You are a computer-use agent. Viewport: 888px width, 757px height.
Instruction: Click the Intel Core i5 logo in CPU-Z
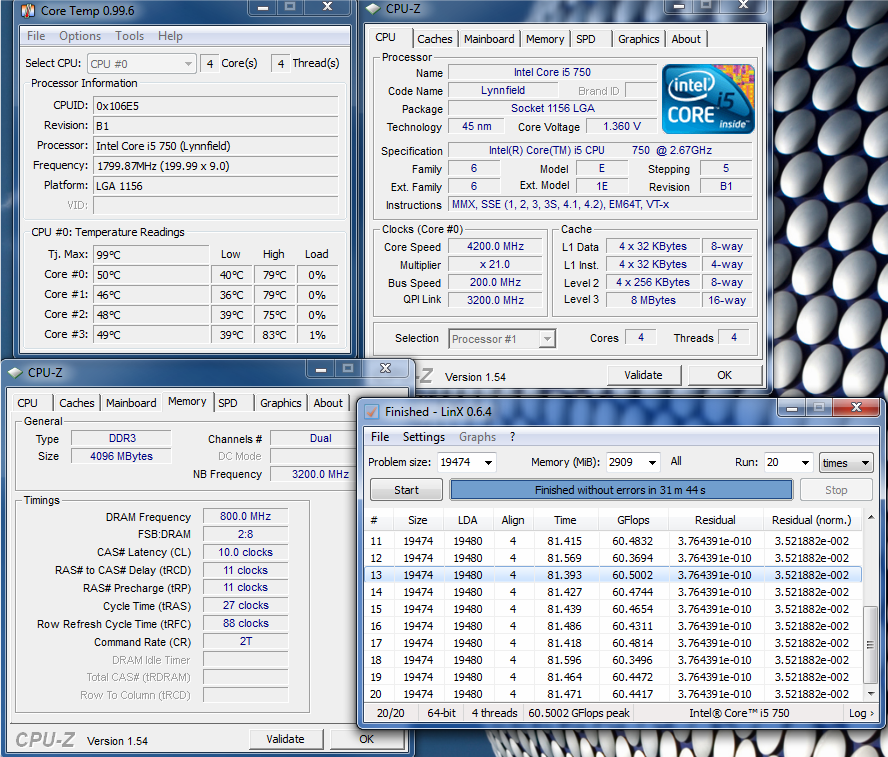pos(708,99)
